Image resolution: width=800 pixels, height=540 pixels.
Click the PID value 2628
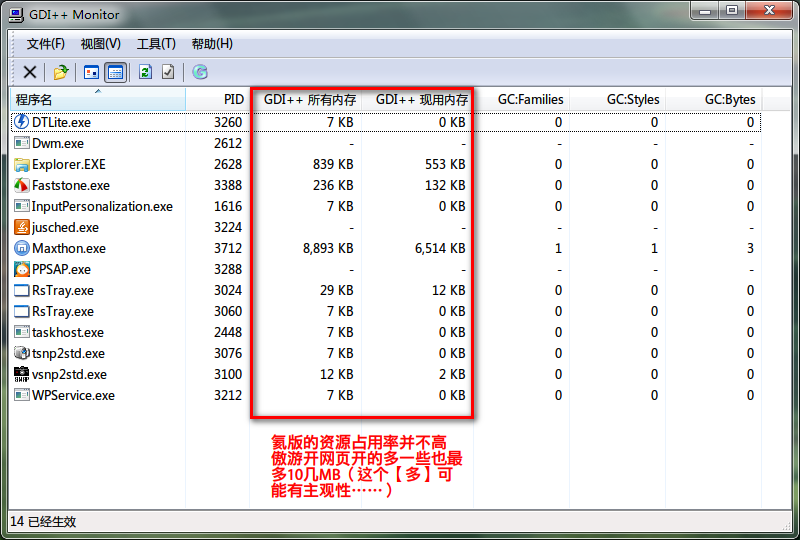tap(228, 164)
